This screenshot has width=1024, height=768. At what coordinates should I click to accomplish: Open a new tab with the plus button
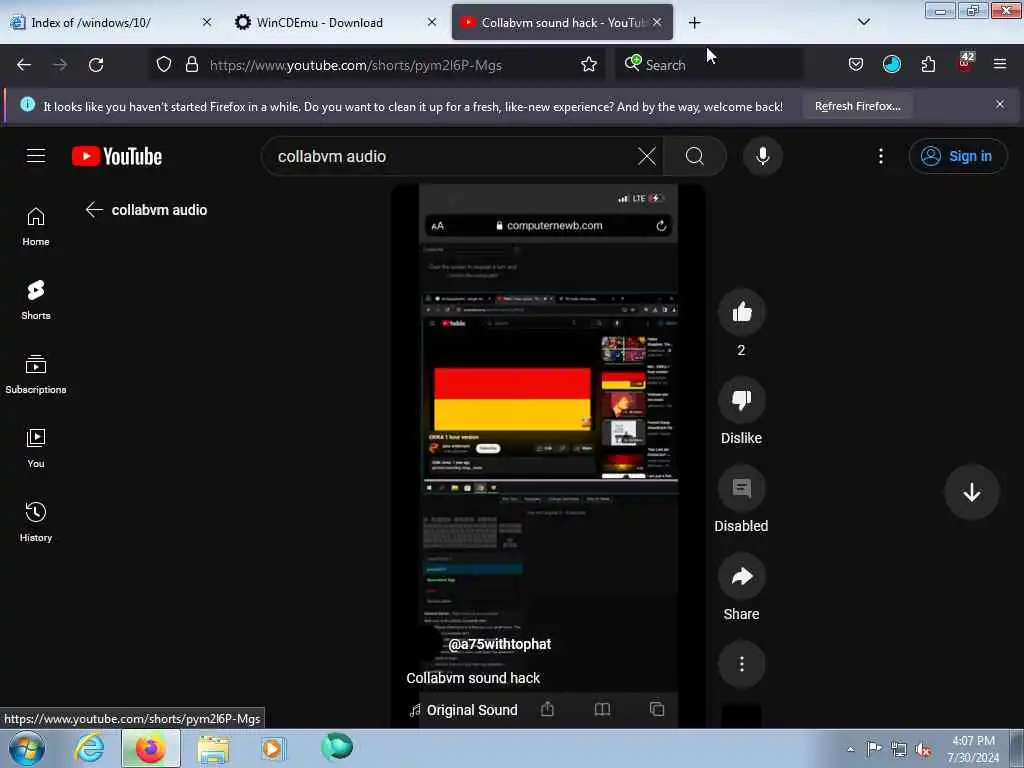[x=694, y=23]
